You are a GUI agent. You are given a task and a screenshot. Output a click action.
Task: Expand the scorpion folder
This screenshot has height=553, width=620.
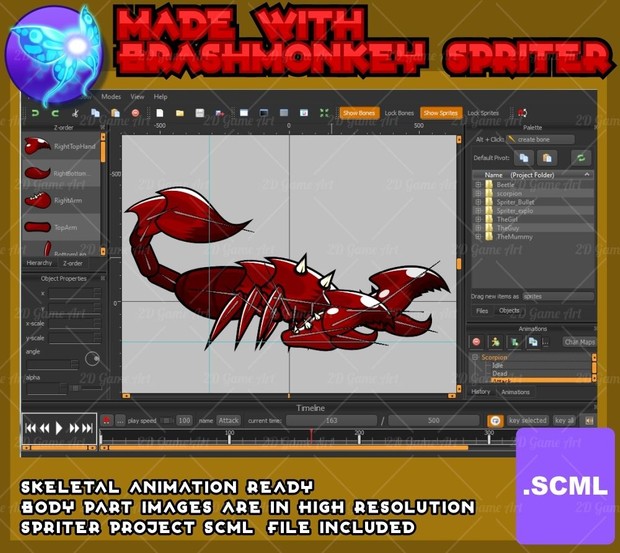pos(478,193)
